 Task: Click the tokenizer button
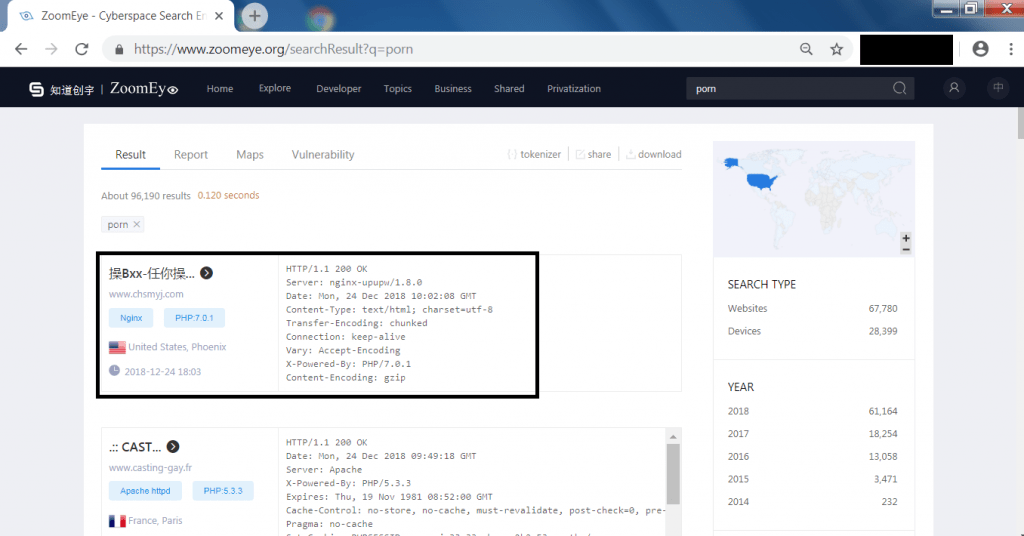(534, 154)
